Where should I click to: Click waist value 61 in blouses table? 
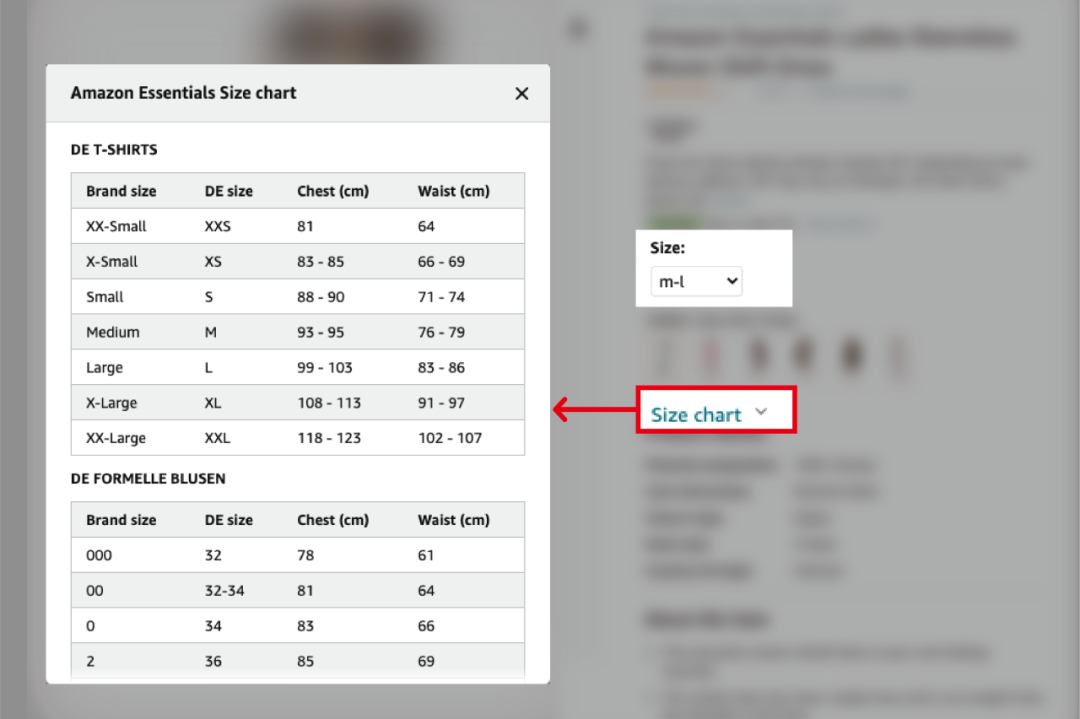pos(426,555)
